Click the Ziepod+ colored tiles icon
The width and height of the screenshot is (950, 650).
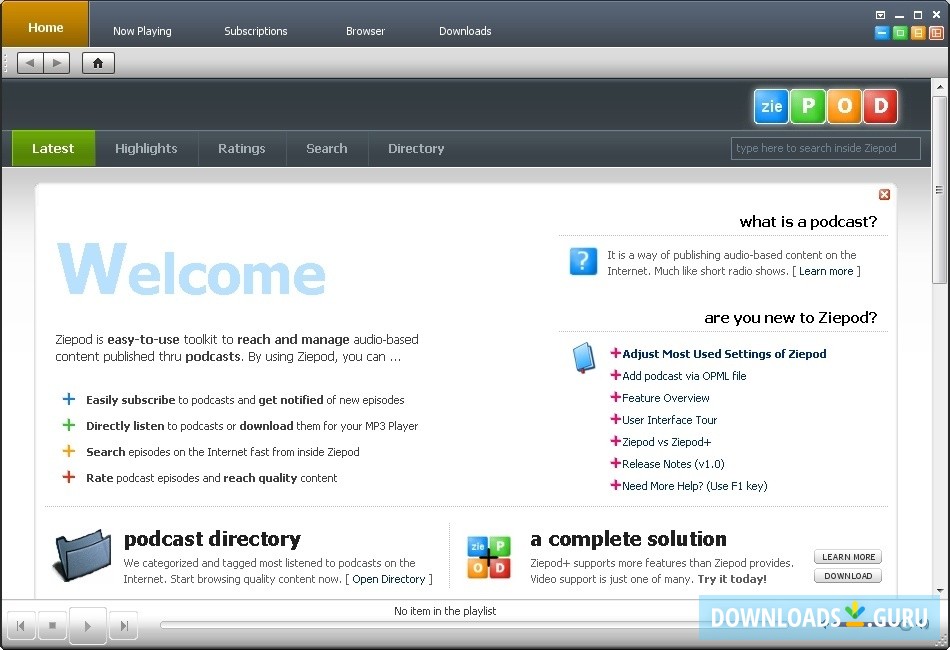(489, 557)
